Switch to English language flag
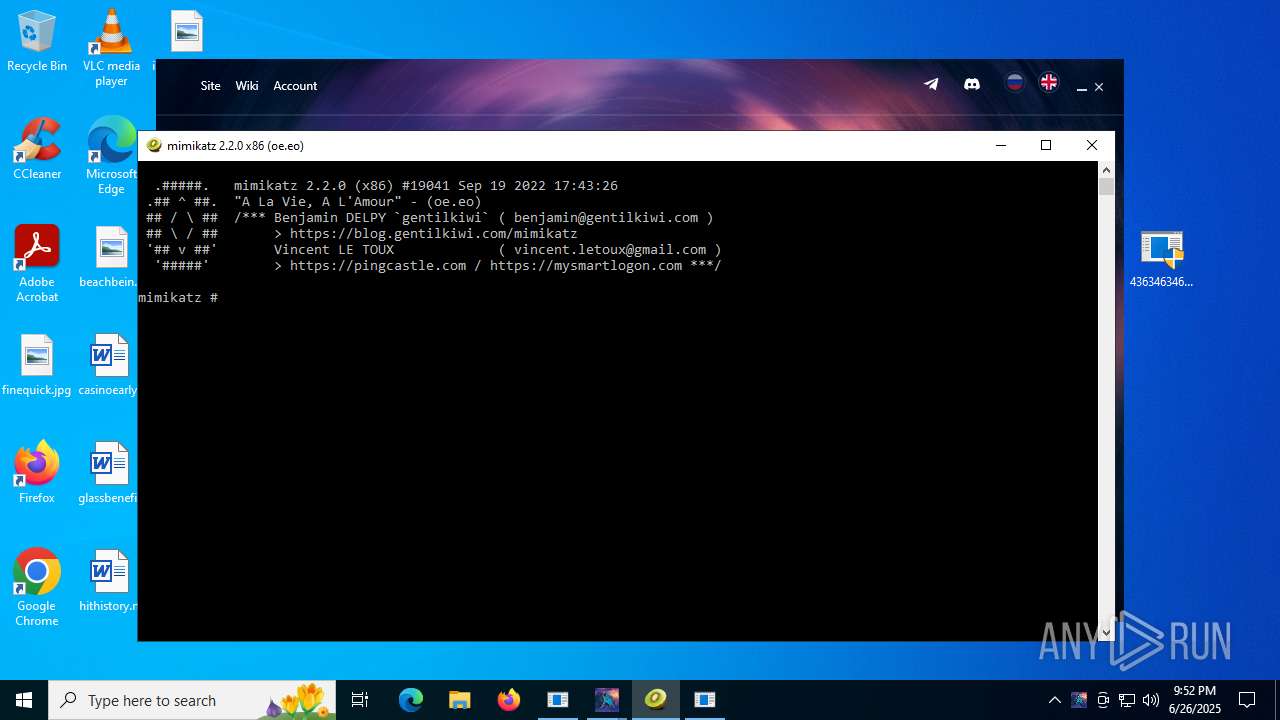The image size is (1280, 720). 1049,83
